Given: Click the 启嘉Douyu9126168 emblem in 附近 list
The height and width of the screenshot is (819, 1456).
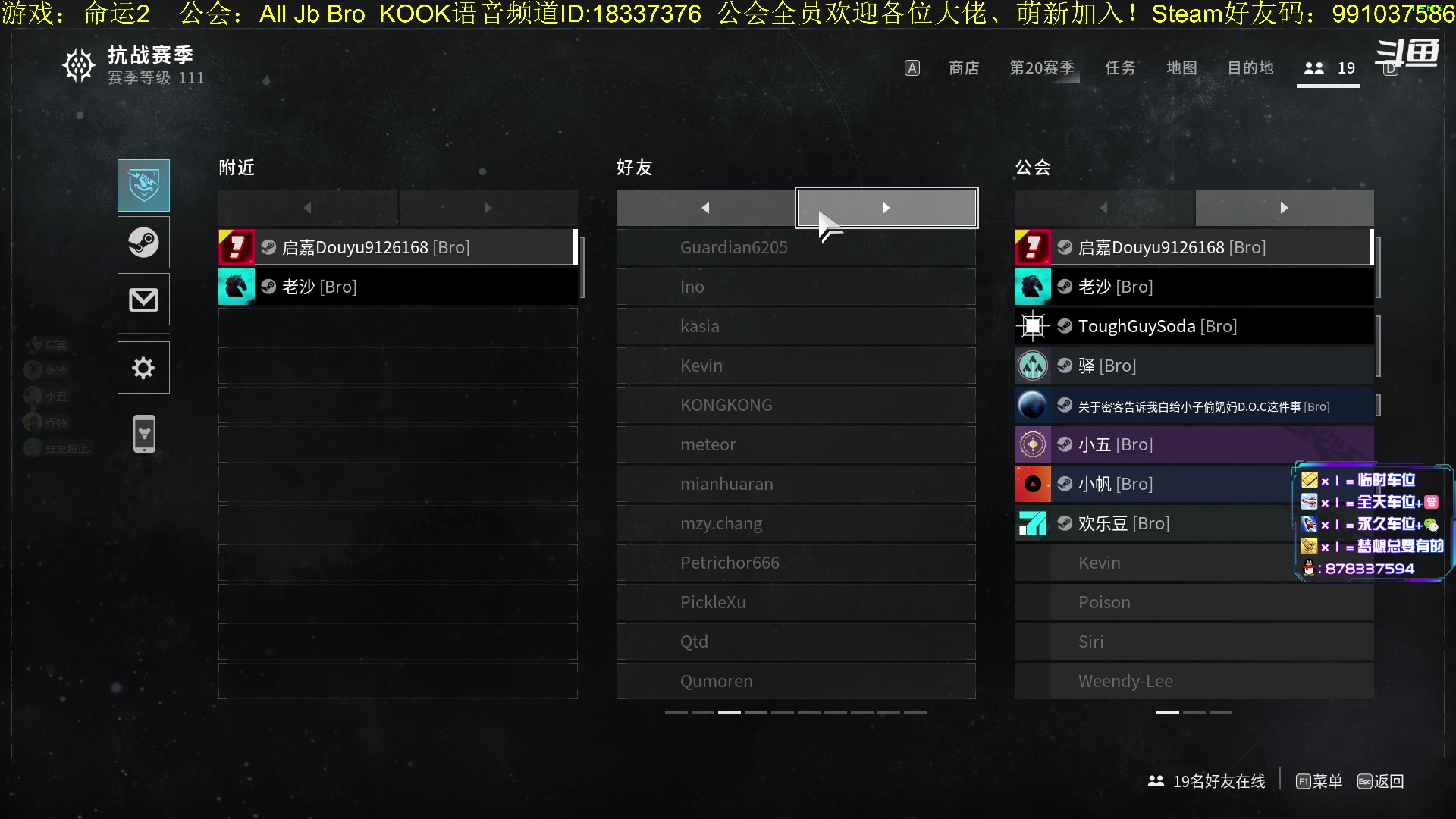Looking at the screenshot, I should coord(237,247).
